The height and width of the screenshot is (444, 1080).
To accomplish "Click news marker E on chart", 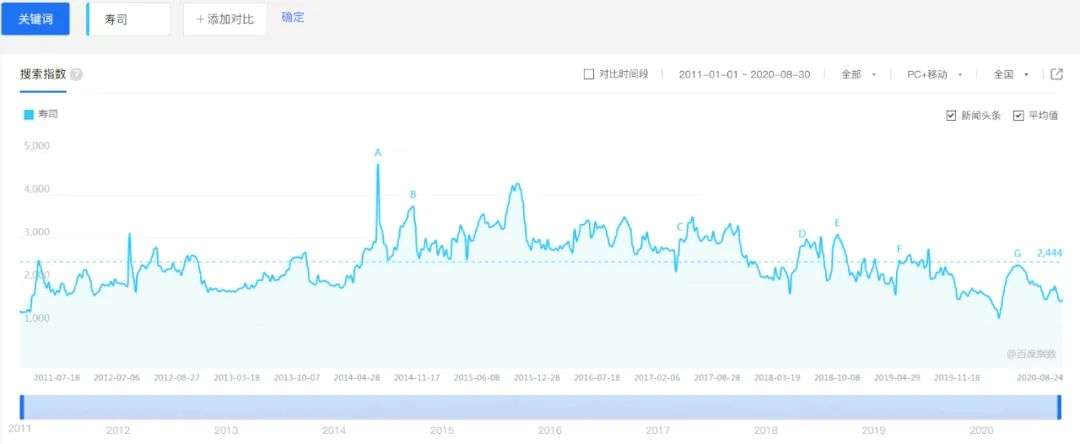I will click(x=837, y=222).
